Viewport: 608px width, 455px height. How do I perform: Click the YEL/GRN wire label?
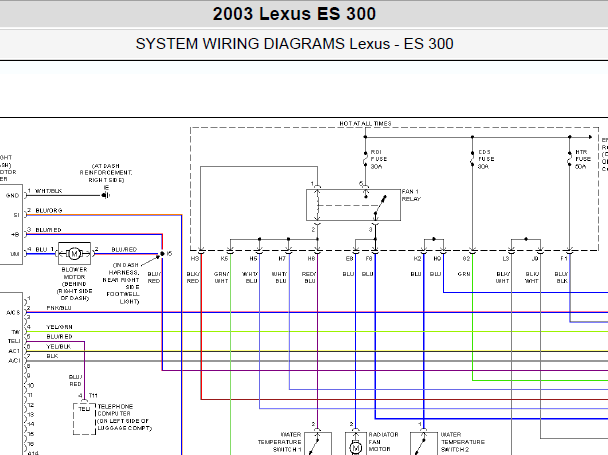(59, 327)
